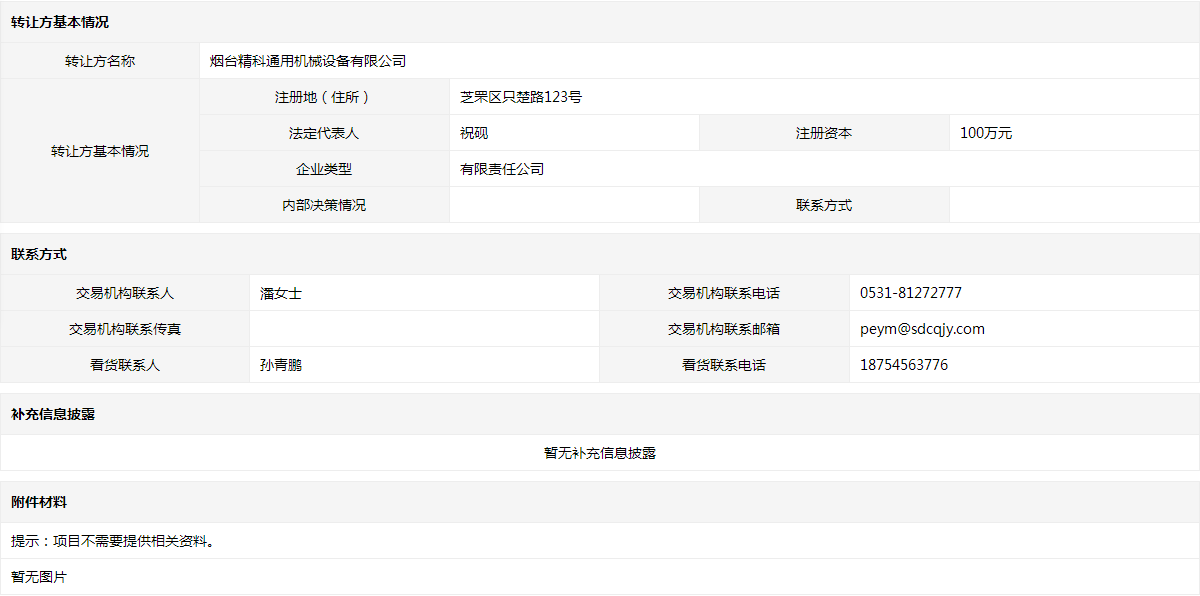This screenshot has height=596, width=1200.
Task: Select the 看货联系电话 label
Action: (x=724, y=365)
